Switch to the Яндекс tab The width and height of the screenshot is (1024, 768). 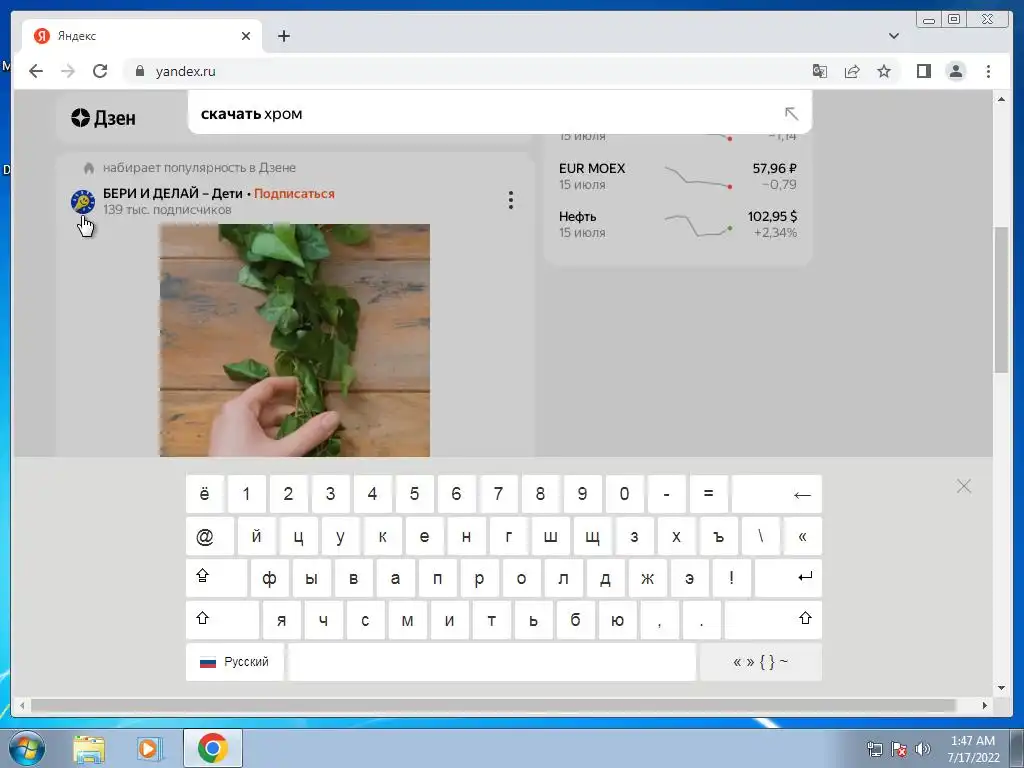pos(142,36)
